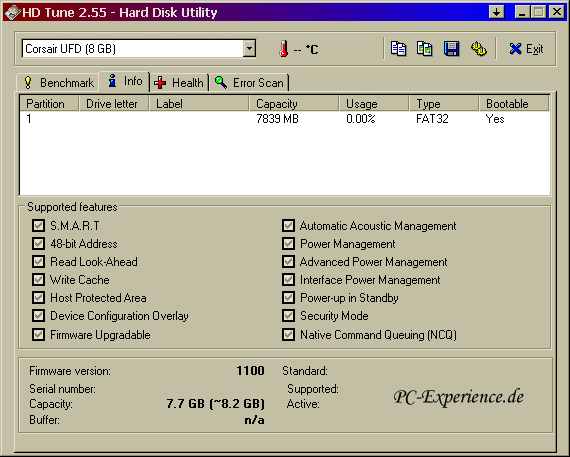Open the options wrench icon
Viewport: 570px width, 457px height.
coord(478,48)
